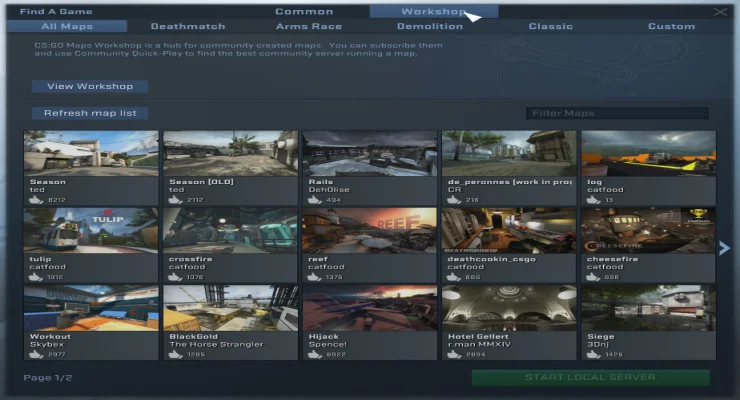Select the deathcookin_csgo map thumbnail
Screen dimensions: 740x400
point(509,231)
